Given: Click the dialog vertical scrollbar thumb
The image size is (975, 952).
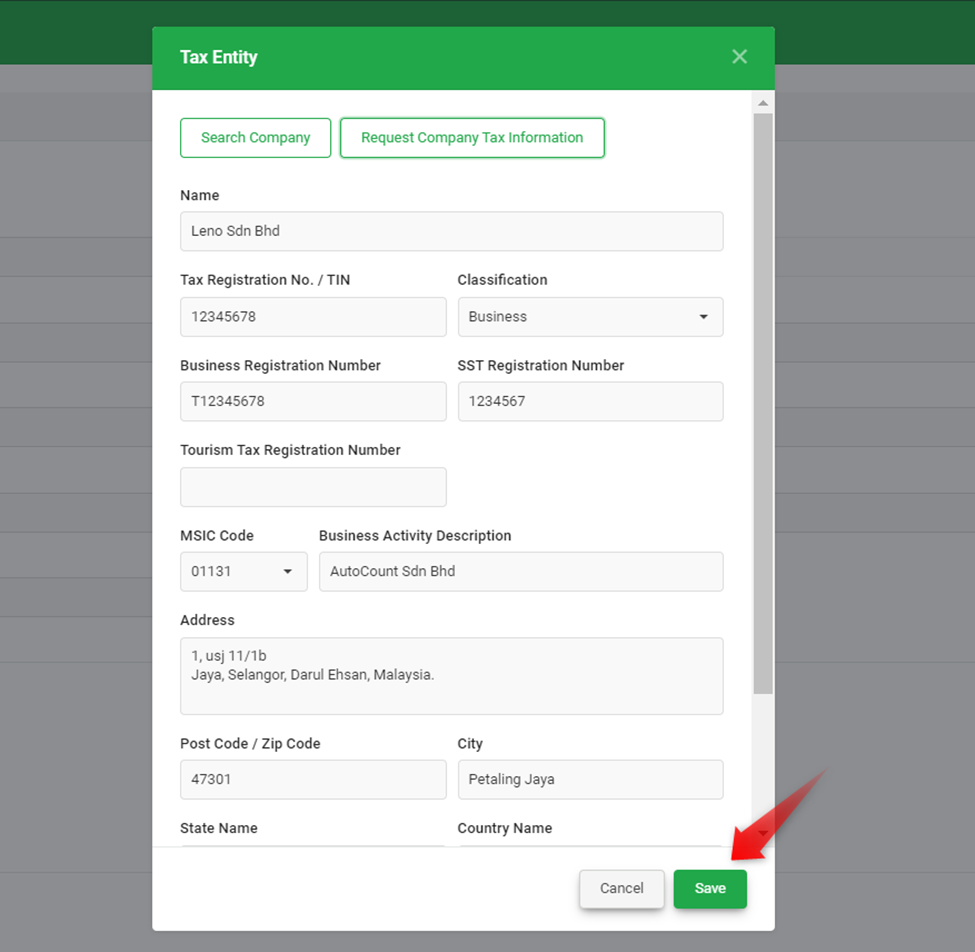Looking at the screenshot, I should 763,404.
